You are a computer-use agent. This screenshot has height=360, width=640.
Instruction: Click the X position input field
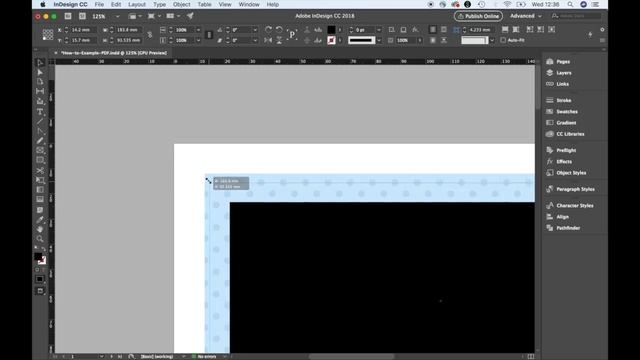click(83, 30)
